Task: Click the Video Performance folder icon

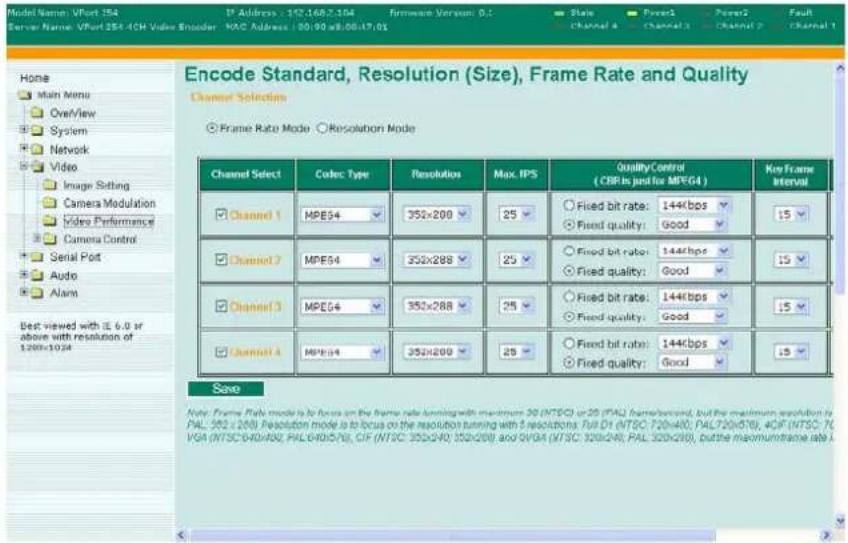Action: [50, 221]
